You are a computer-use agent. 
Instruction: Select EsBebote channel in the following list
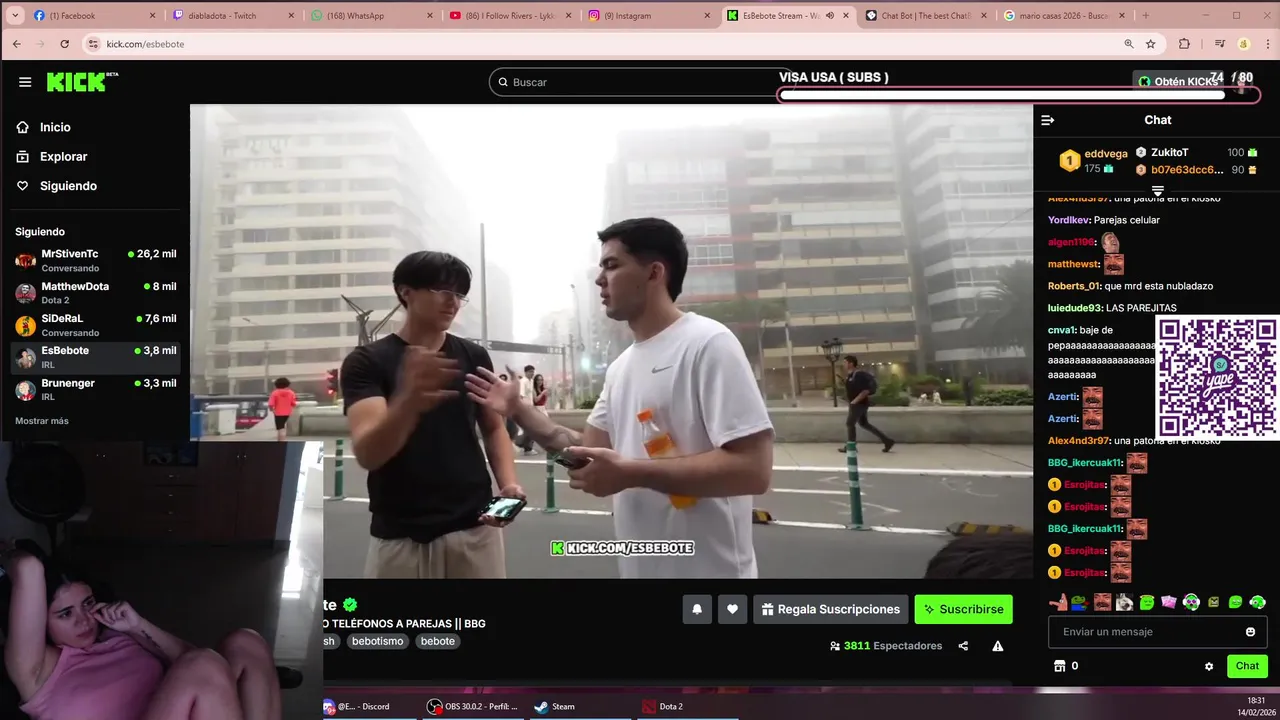96,357
